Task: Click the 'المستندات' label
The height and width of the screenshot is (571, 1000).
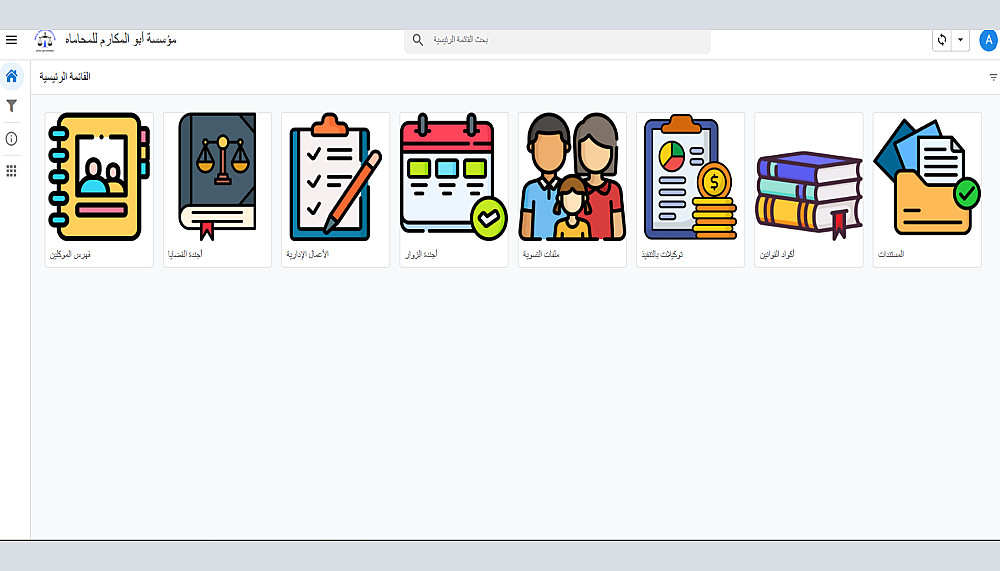Action: 891,254
